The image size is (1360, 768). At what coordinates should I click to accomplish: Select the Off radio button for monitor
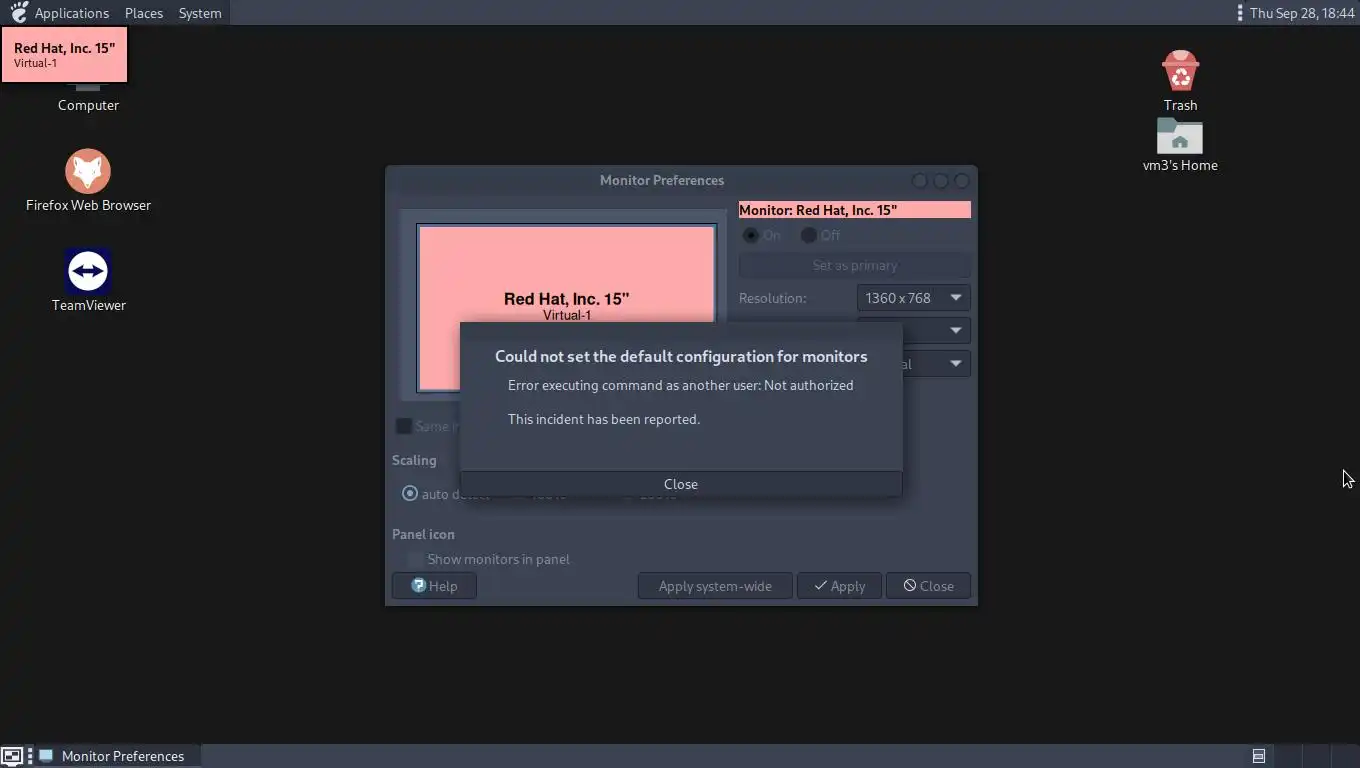[x=809, y=235]
